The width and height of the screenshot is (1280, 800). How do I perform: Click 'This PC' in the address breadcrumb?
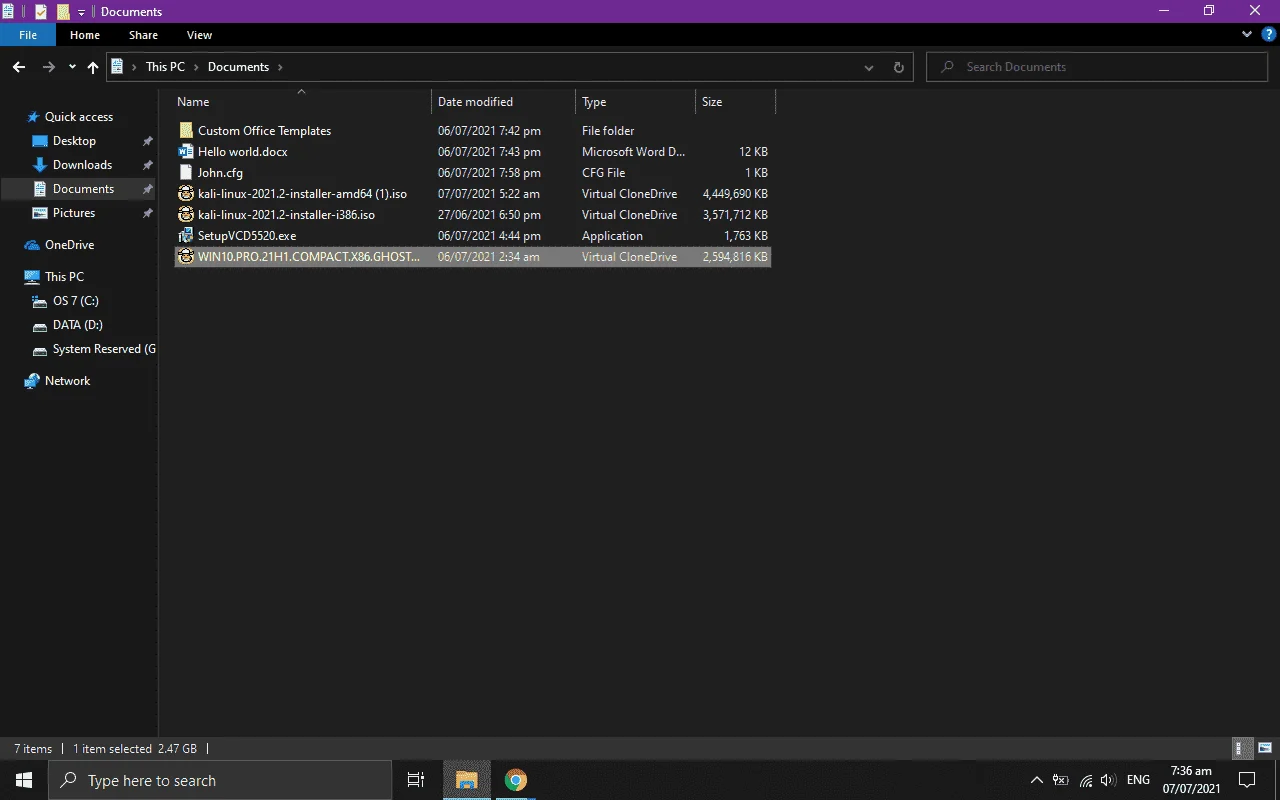[x=165, y=67]
